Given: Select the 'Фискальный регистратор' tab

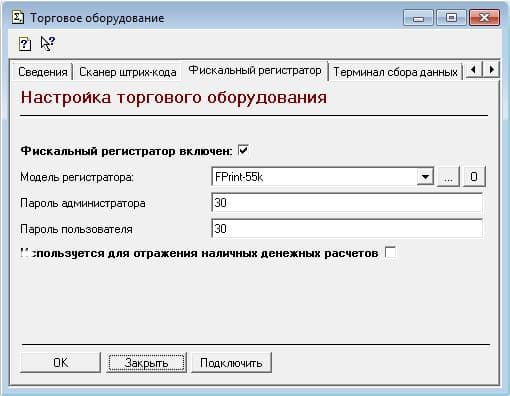Looking at the screenshot, I should [x=255, y=70].
